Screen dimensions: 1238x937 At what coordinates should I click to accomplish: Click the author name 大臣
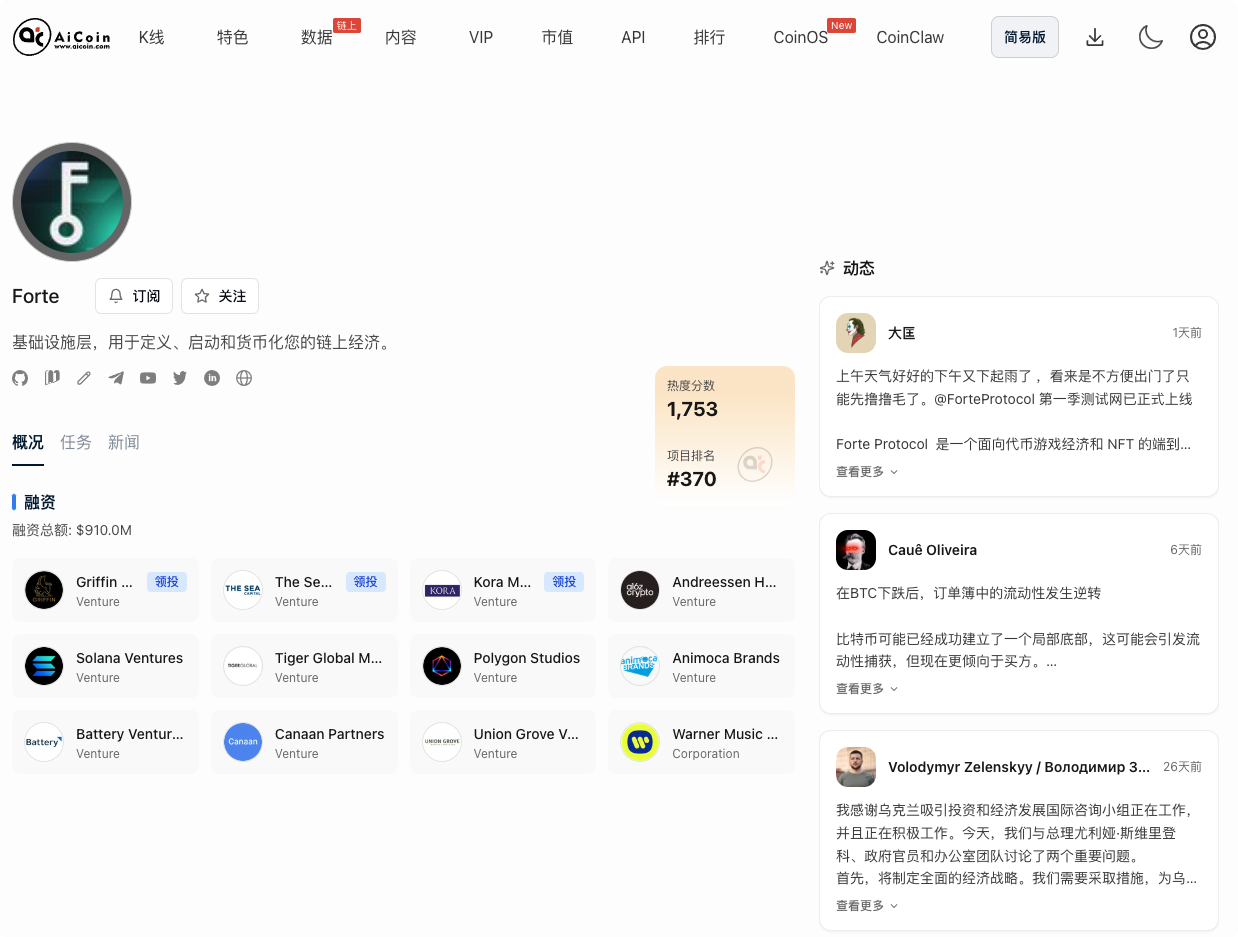[902, 333]
